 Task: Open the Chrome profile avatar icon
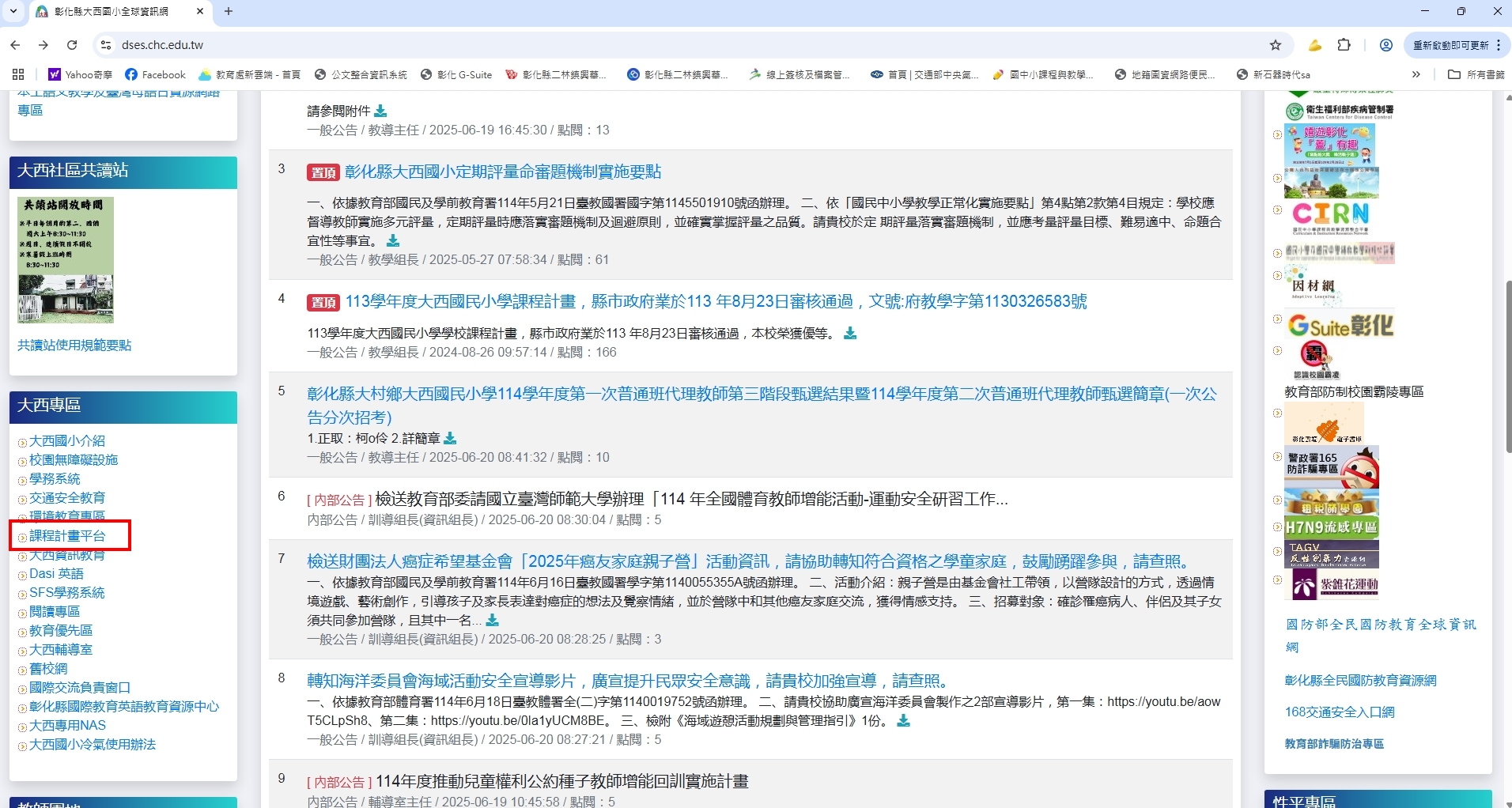tap(1385, 45)
